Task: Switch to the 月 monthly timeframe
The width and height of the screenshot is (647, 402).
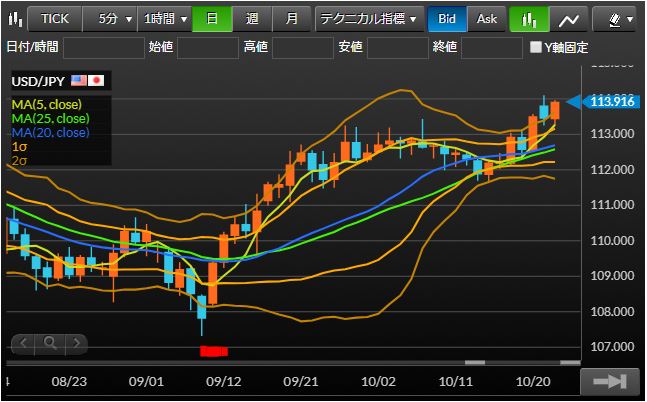Action: tap(291, 19)
